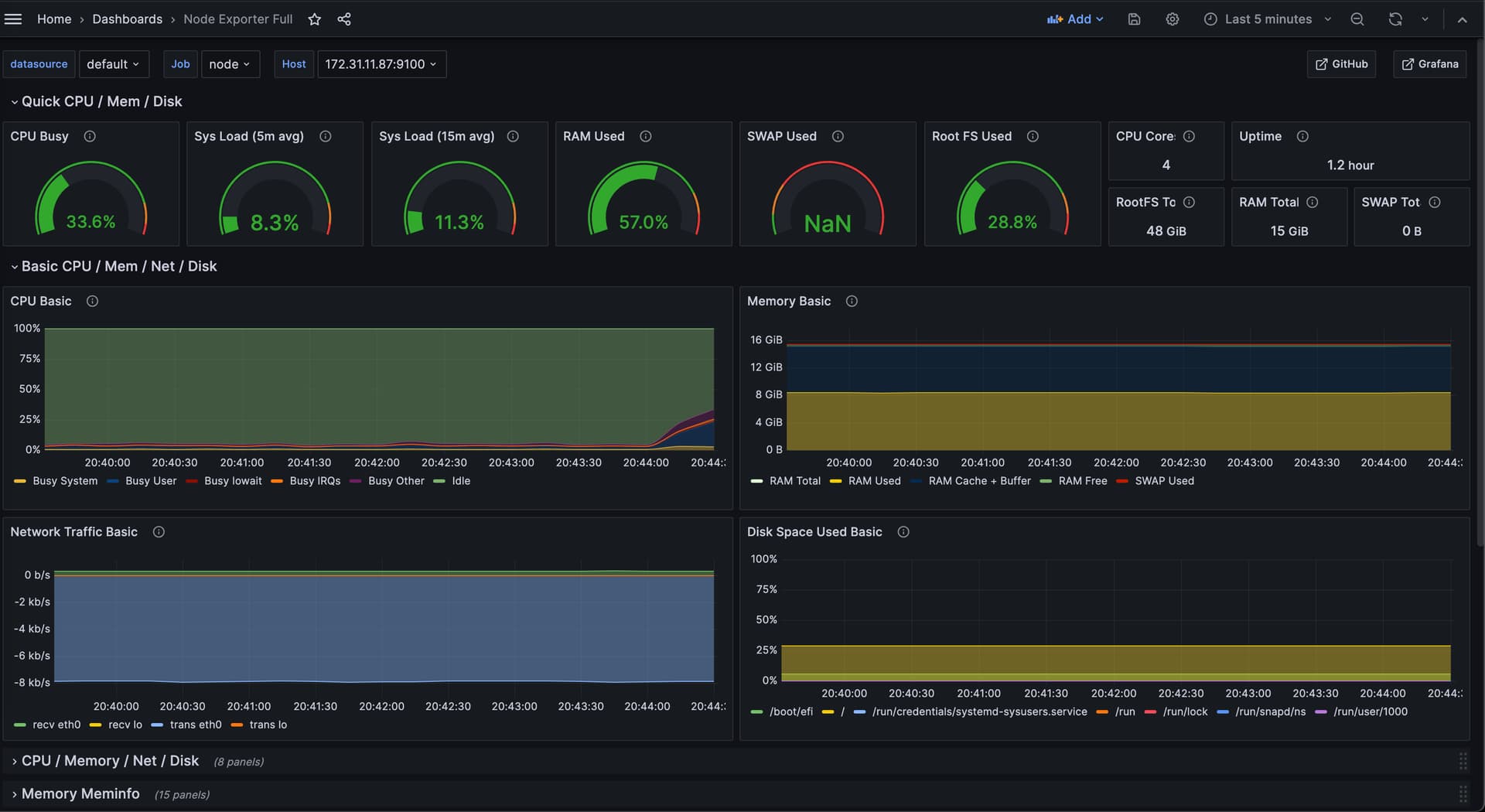Open the refresh interval dropdown arrow
Screen dimensions: 1485x812
[x=1425, y=19]
